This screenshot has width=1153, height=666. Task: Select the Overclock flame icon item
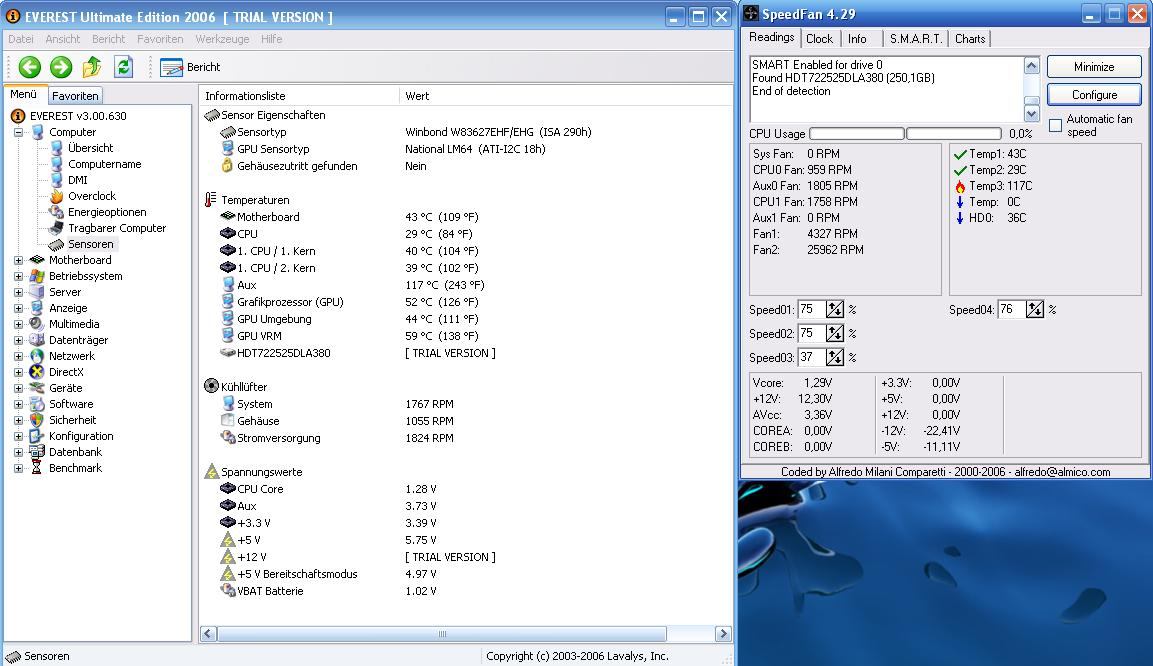pos(57,196)
